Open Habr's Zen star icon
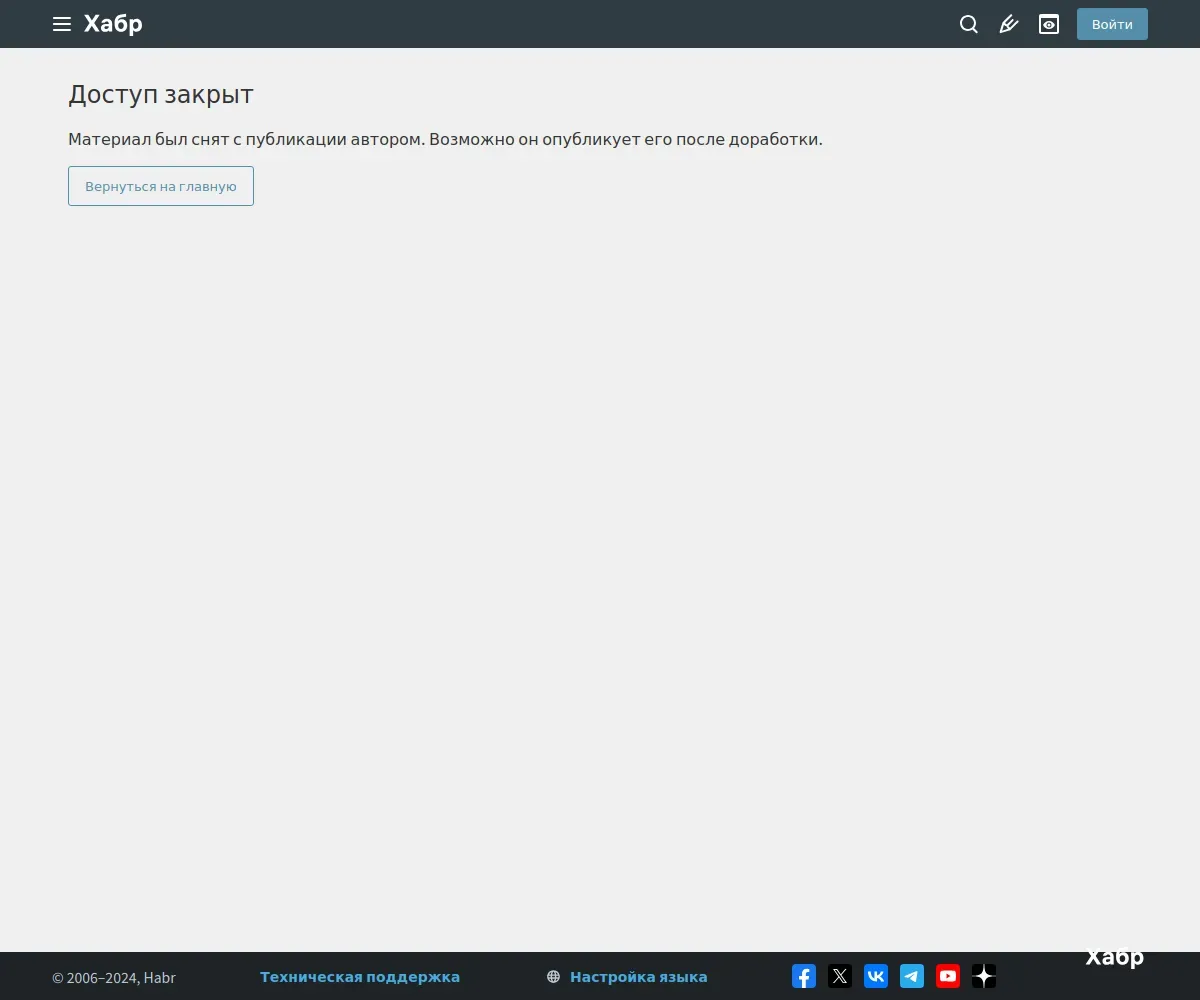The height and width of the screenshot is (1000, 1200). pyautogui.click(x=984, y=976)
